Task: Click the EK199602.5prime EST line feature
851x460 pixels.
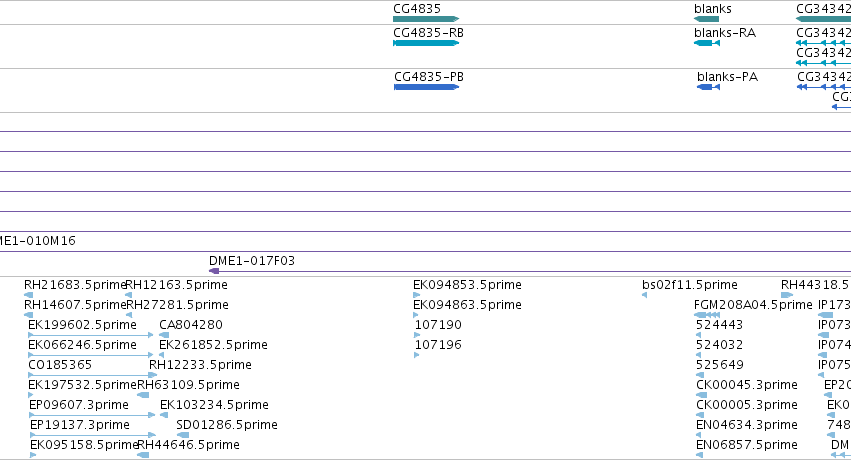Action: click(x=91, y=335)
